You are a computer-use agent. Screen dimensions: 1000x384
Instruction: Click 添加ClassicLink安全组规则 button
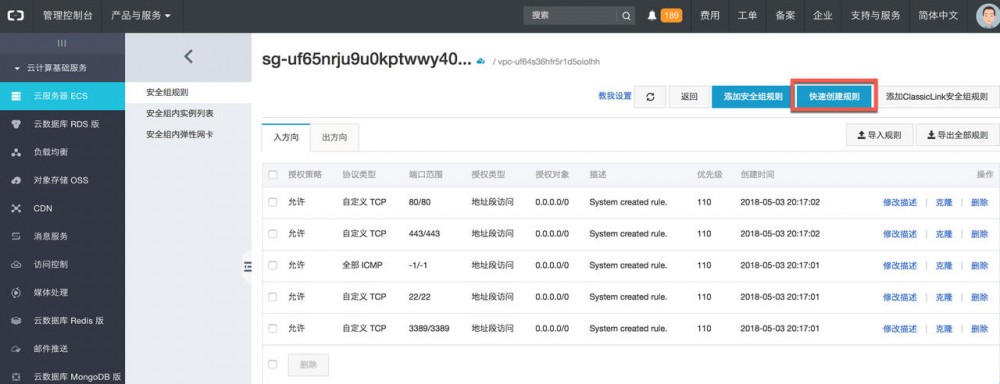(937, 97)
